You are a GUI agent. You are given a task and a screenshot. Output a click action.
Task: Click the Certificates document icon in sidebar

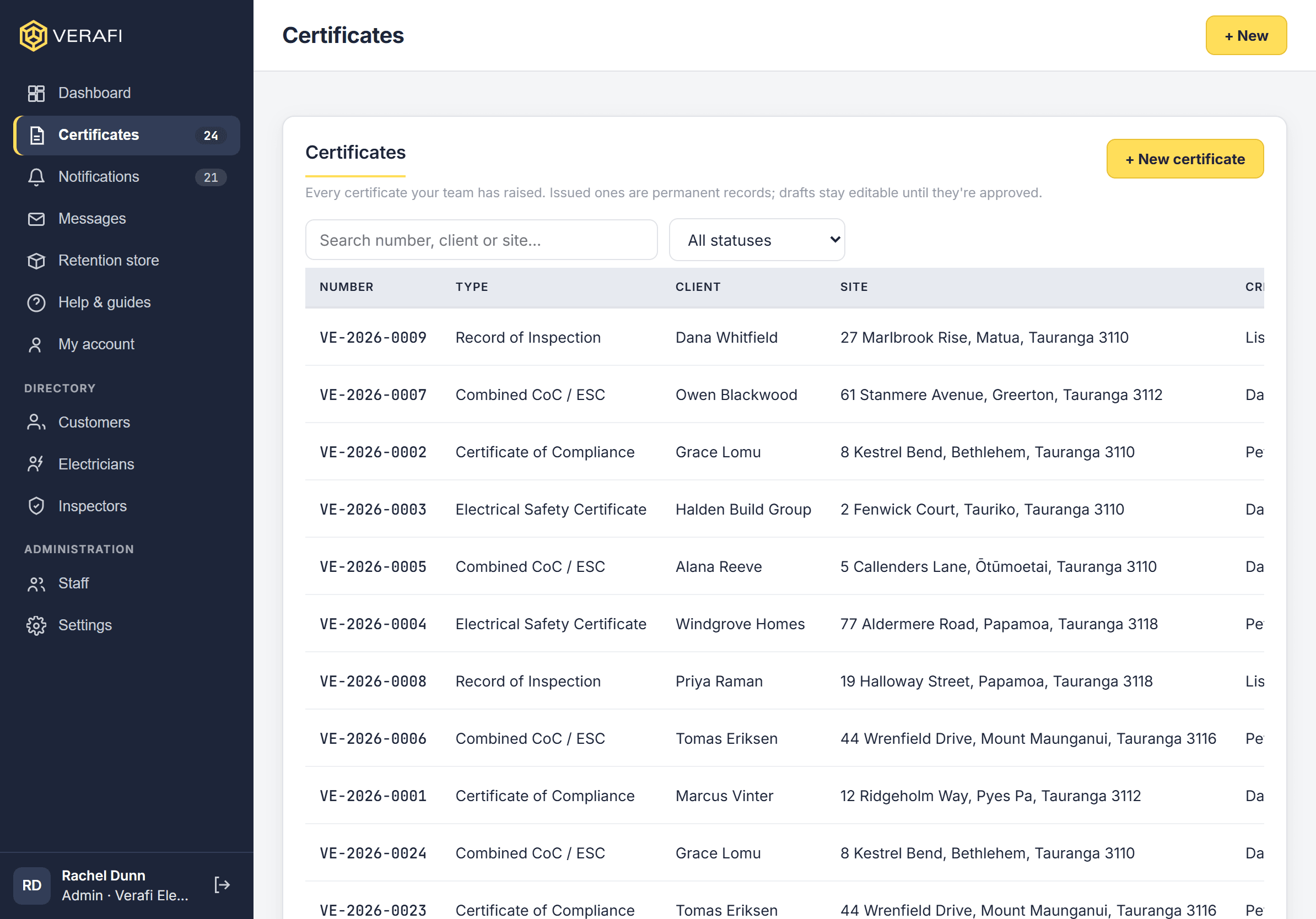click(36, 135)
